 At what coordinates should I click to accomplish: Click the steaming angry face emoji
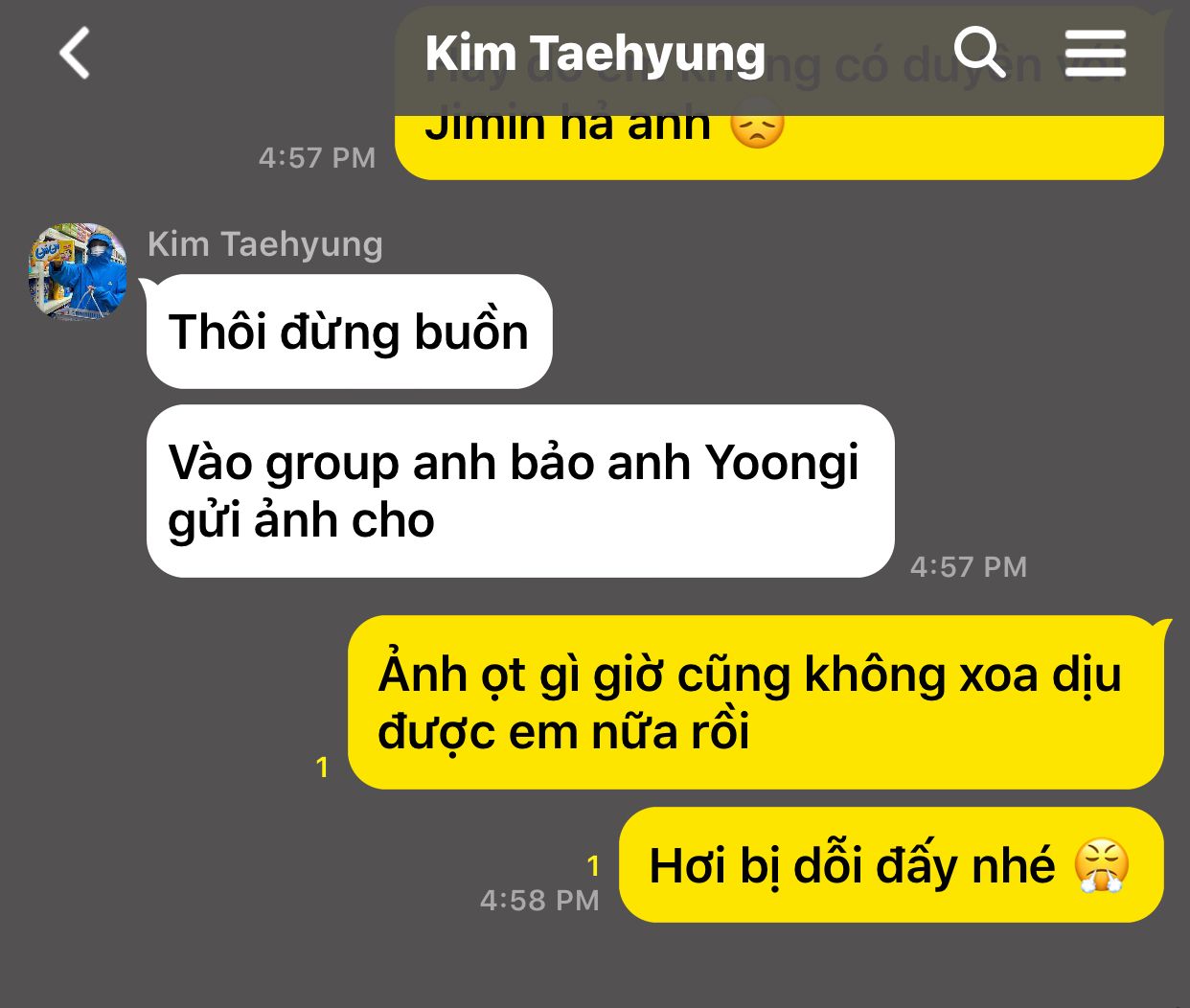pyautogui.click(x=1102, y=865)
